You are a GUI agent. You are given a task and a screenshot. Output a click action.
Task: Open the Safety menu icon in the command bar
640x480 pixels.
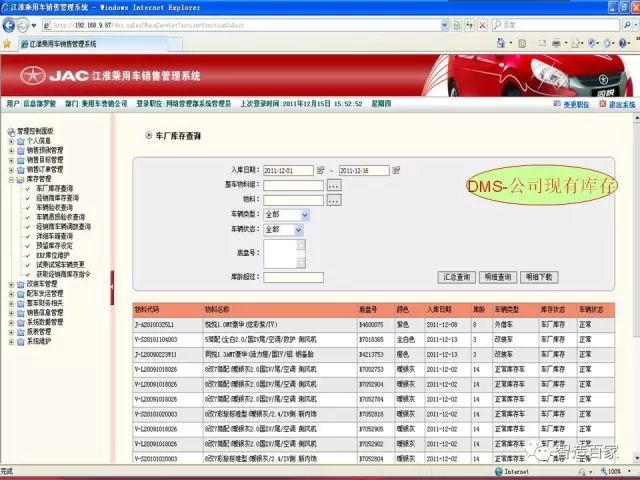tap(592, 43)
